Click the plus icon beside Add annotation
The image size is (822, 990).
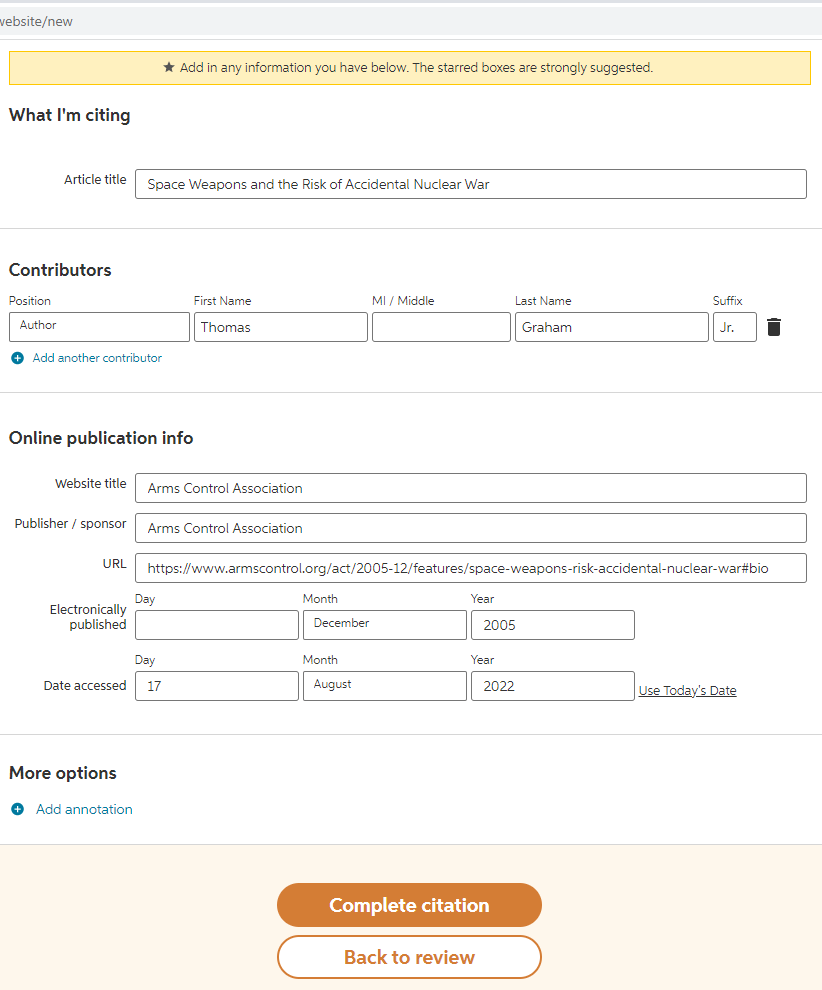click(17, 809)
